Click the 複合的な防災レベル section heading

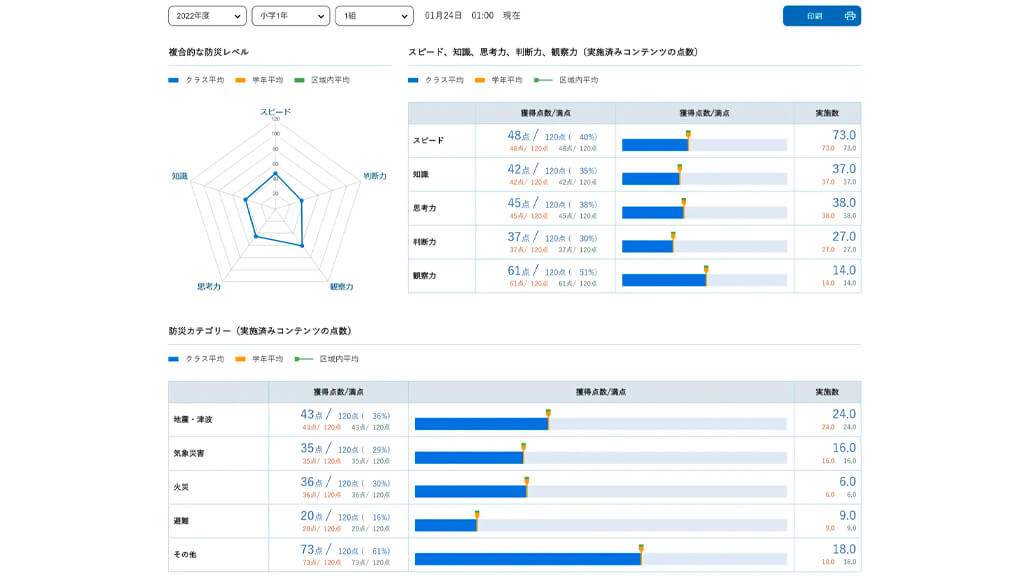click(x=208, y=52)
